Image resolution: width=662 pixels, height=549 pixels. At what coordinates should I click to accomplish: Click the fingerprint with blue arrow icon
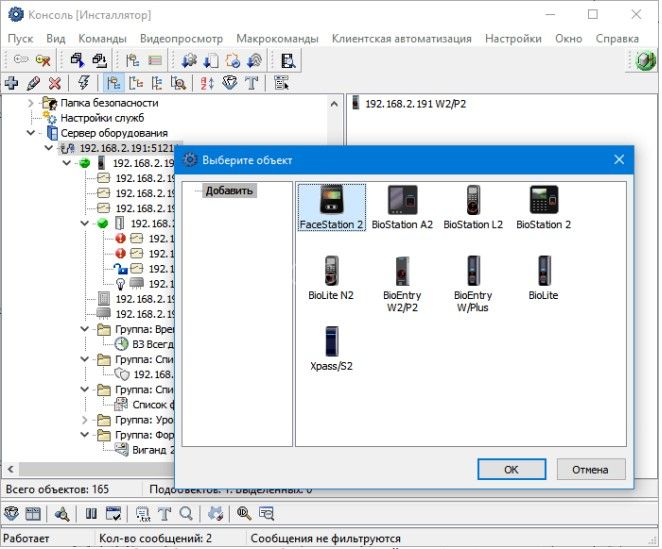[254, 61]
